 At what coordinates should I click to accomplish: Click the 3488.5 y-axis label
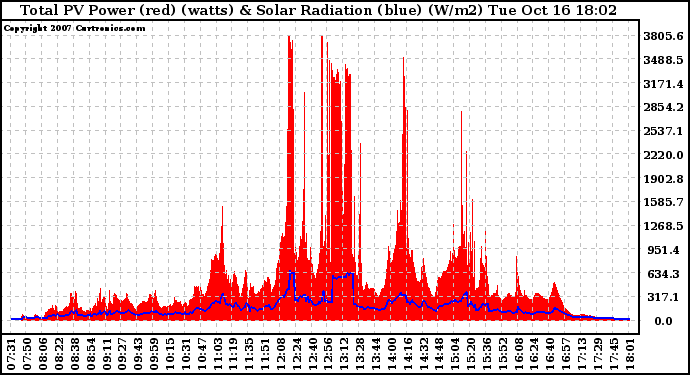(664, 60)
